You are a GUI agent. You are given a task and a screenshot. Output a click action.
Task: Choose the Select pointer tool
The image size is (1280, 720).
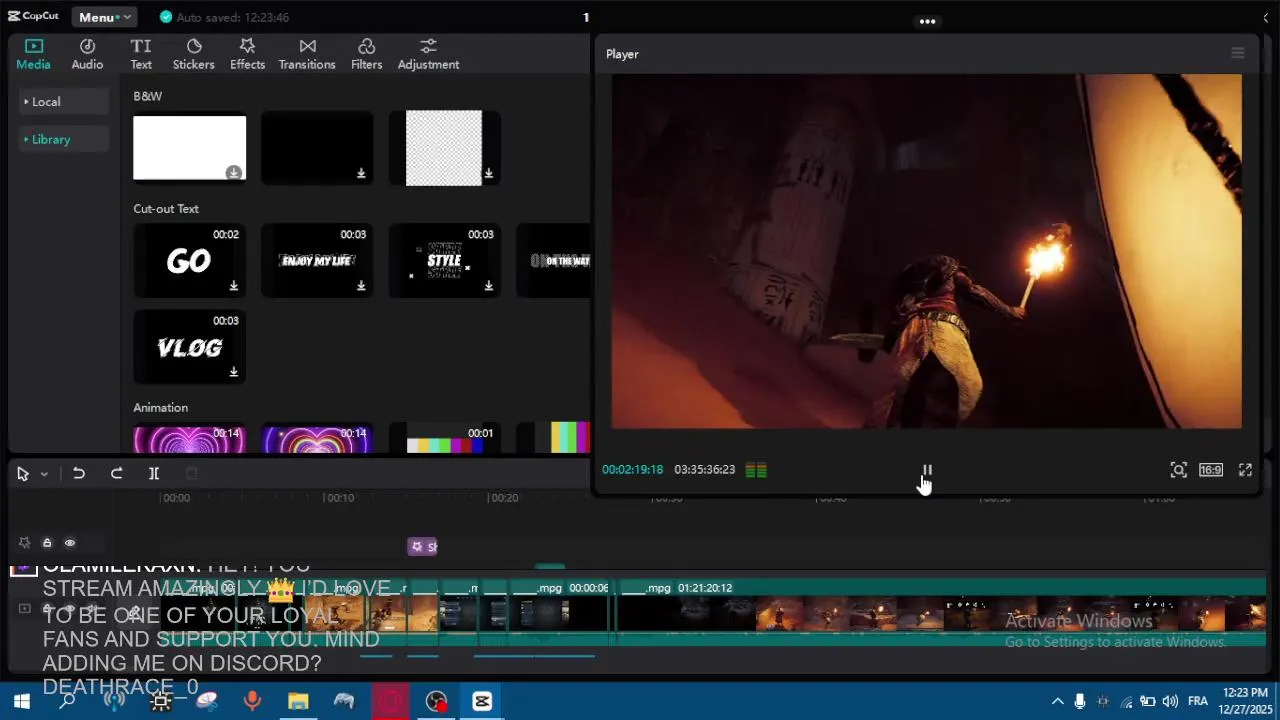pos(23,474)
